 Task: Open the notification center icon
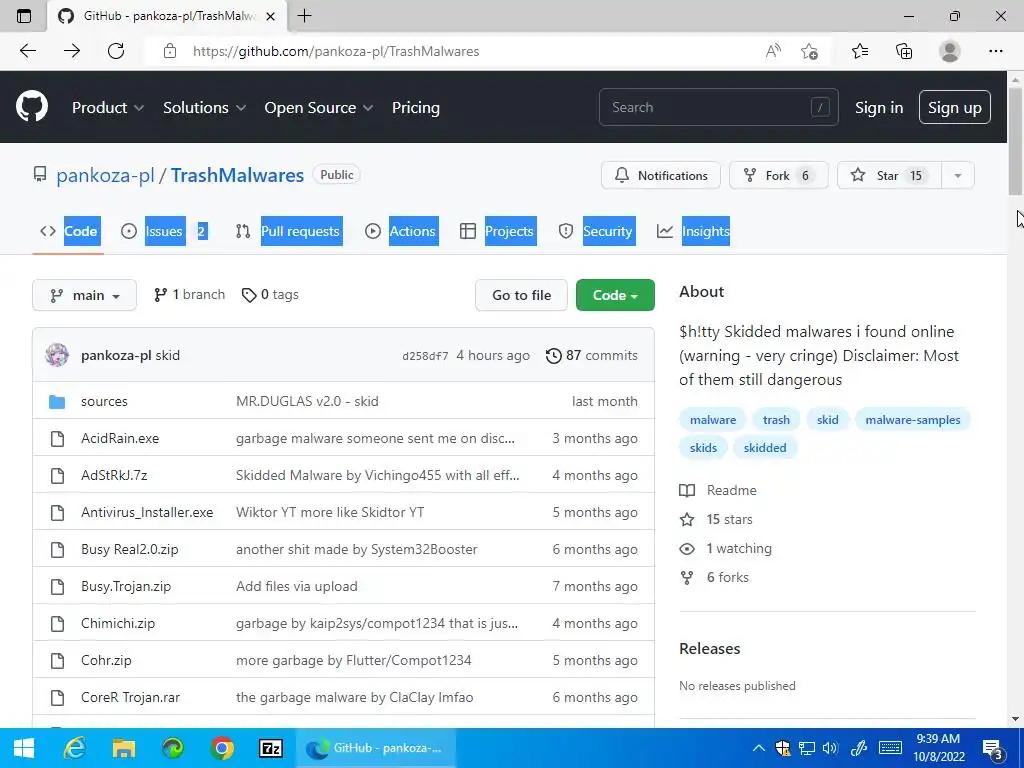coord(992,749)
